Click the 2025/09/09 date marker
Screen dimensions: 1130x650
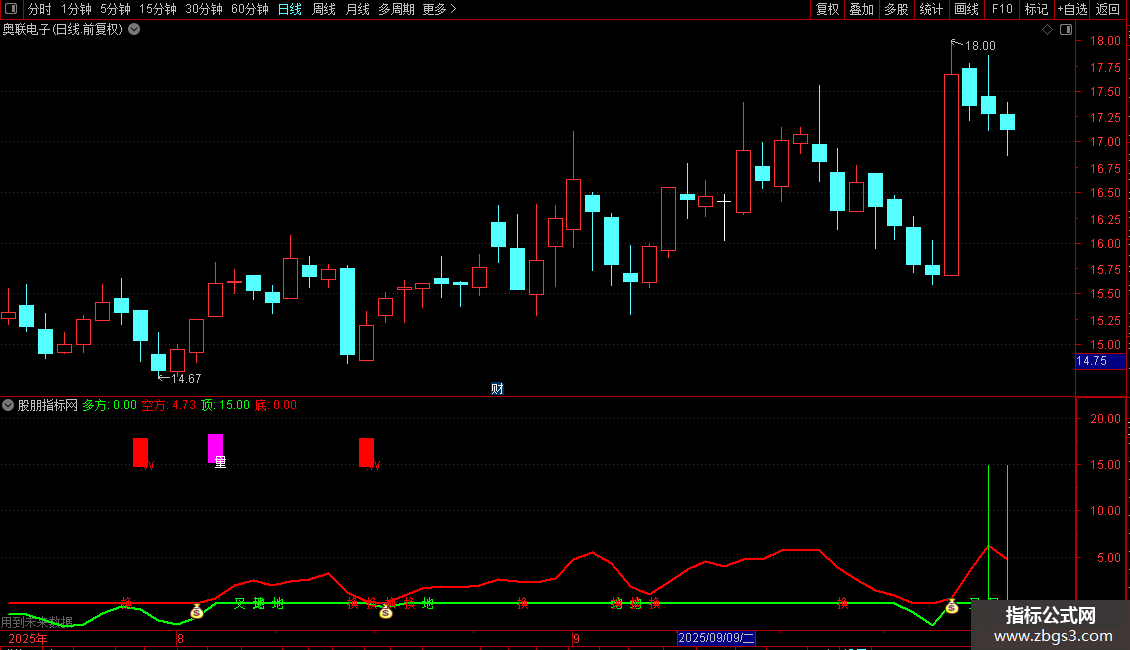pyautogui.click(x=716, y=638)
